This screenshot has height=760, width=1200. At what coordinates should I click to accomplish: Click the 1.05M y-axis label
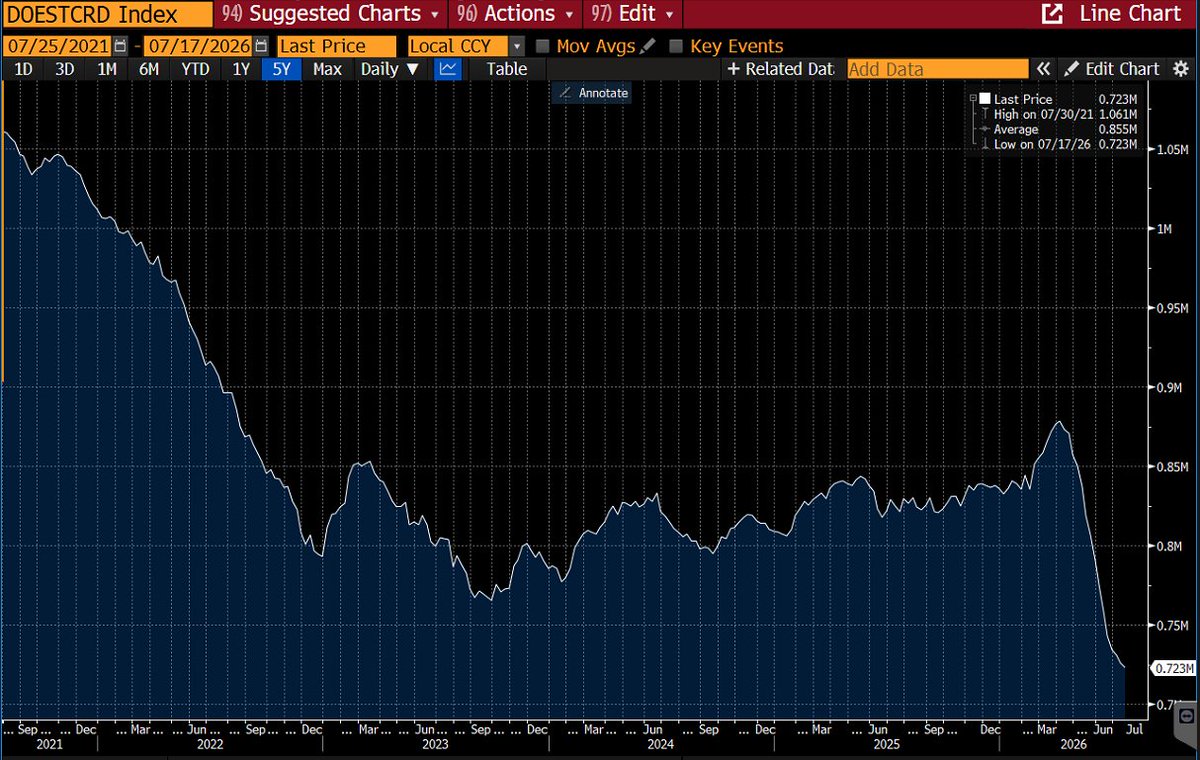[x=1171, y=150]
